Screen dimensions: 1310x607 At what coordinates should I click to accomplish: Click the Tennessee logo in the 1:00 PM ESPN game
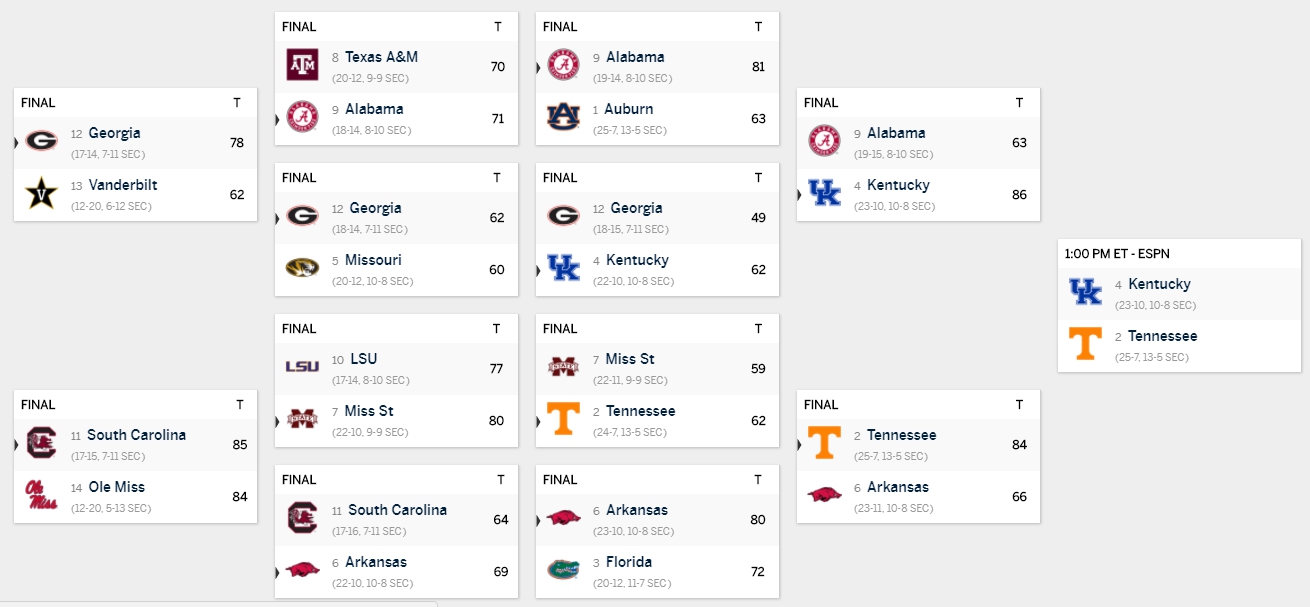pos(1085,344)
